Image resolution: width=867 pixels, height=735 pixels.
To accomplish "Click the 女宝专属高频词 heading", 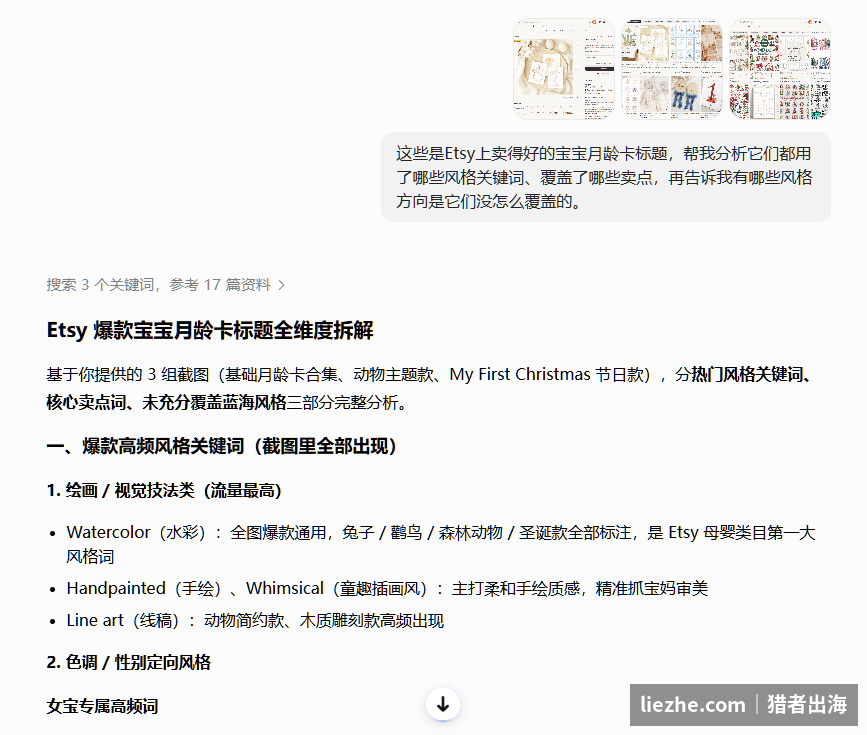I will pos(102,706).
